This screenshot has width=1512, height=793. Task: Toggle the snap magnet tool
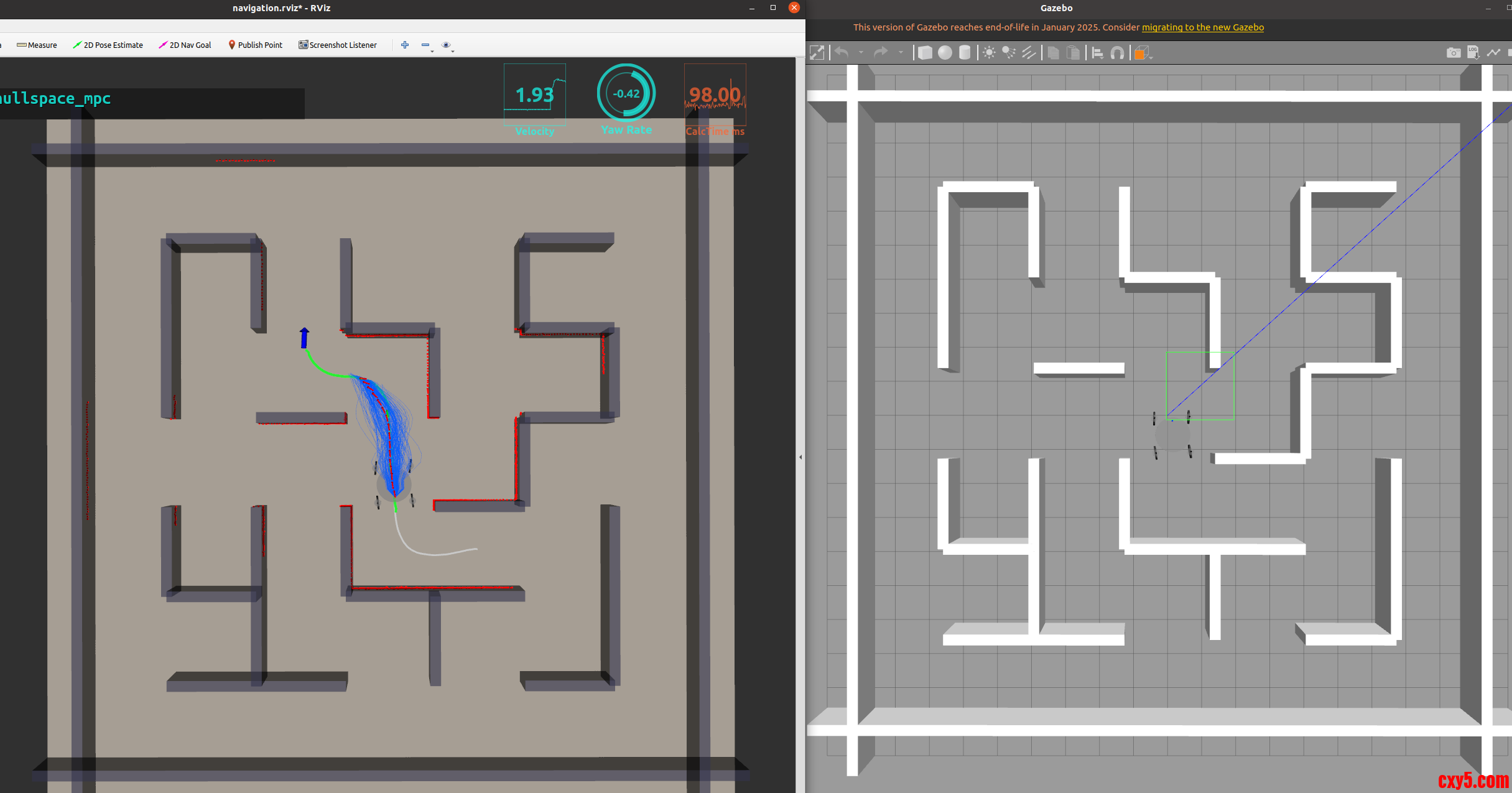pyautogui.click(x=1118, y=53)
